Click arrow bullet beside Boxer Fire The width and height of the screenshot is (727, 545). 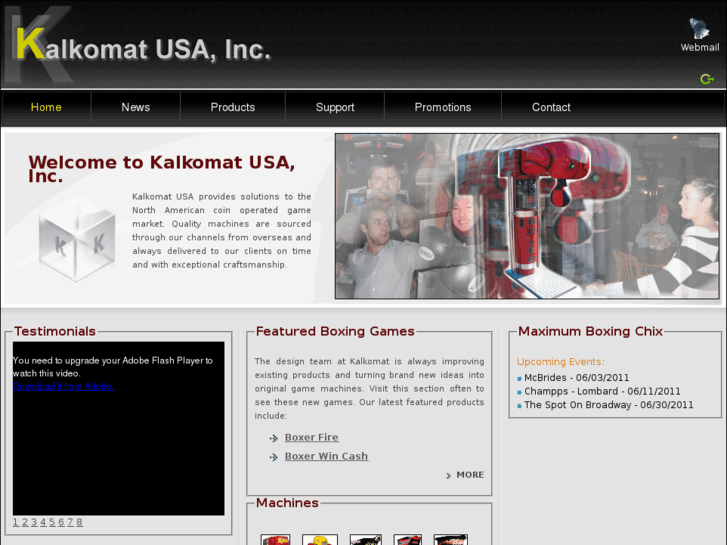(274, 438)
